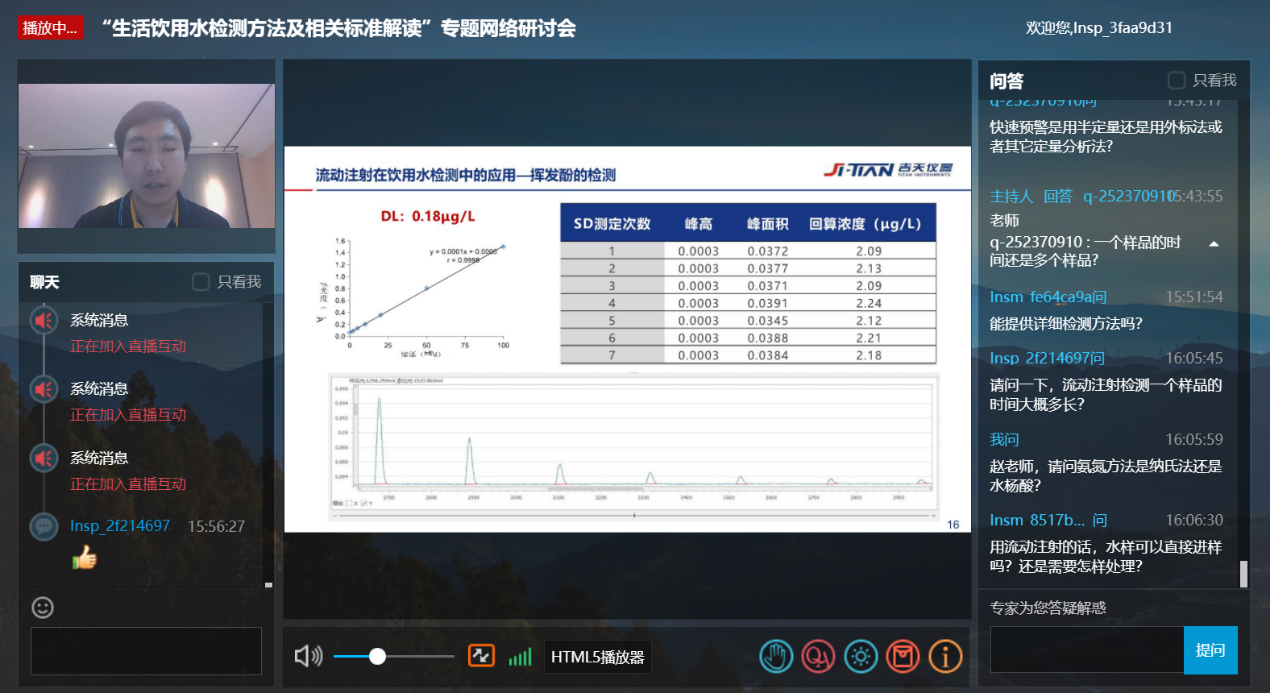1270x693 pixels.
Task: Click the raise hand icon
Action: click(x=776, y=656)
